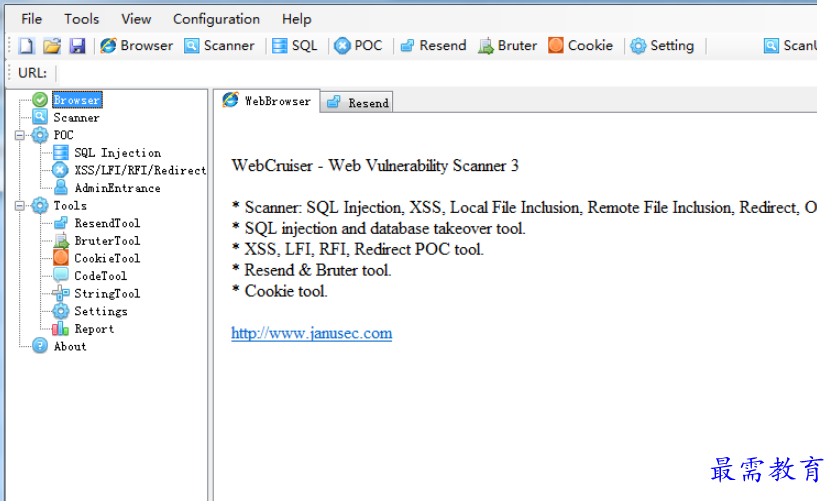Select Scanner node in the tree

[x=76, y=117]
